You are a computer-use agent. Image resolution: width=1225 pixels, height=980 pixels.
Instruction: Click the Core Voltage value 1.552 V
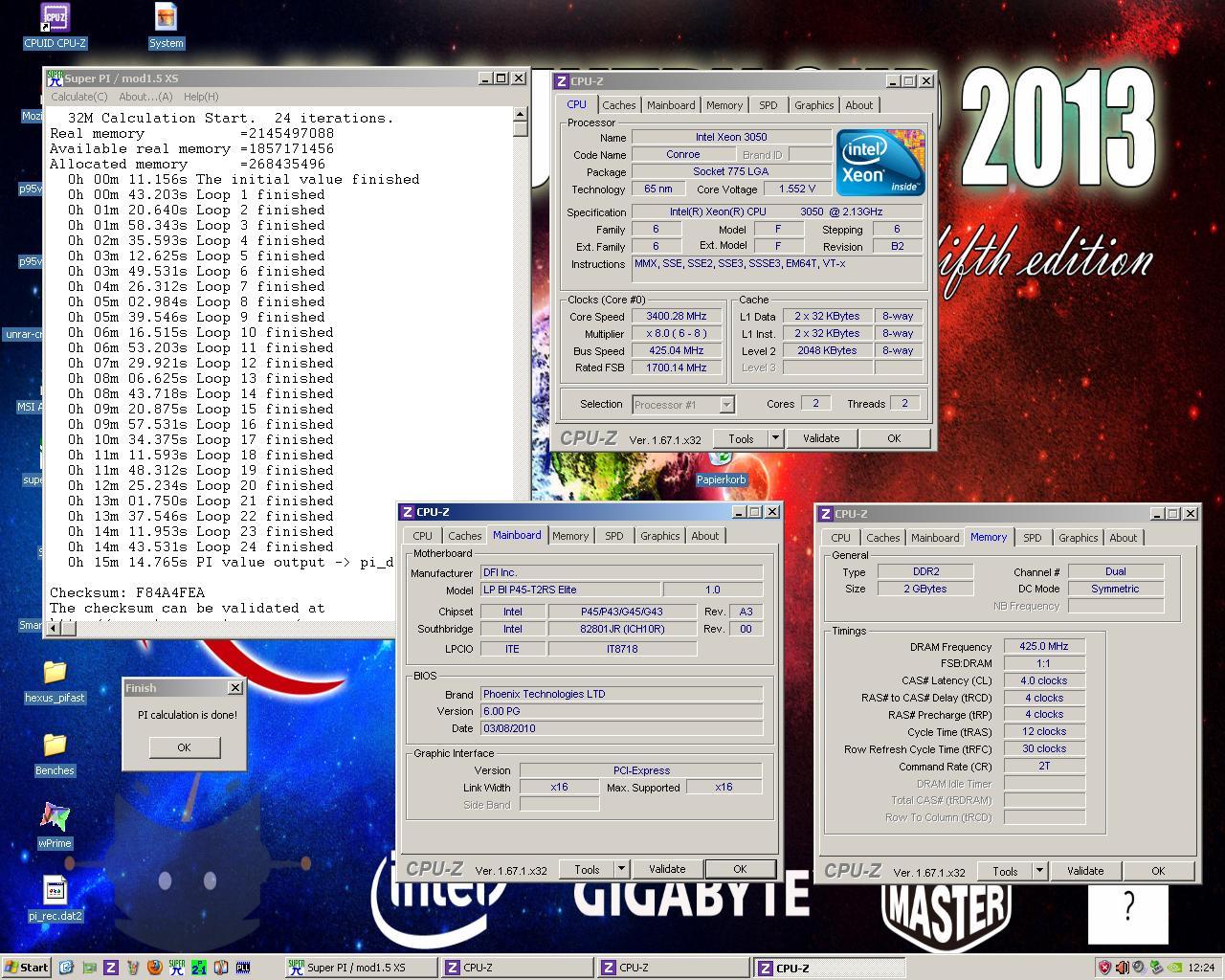pos(797,189)
